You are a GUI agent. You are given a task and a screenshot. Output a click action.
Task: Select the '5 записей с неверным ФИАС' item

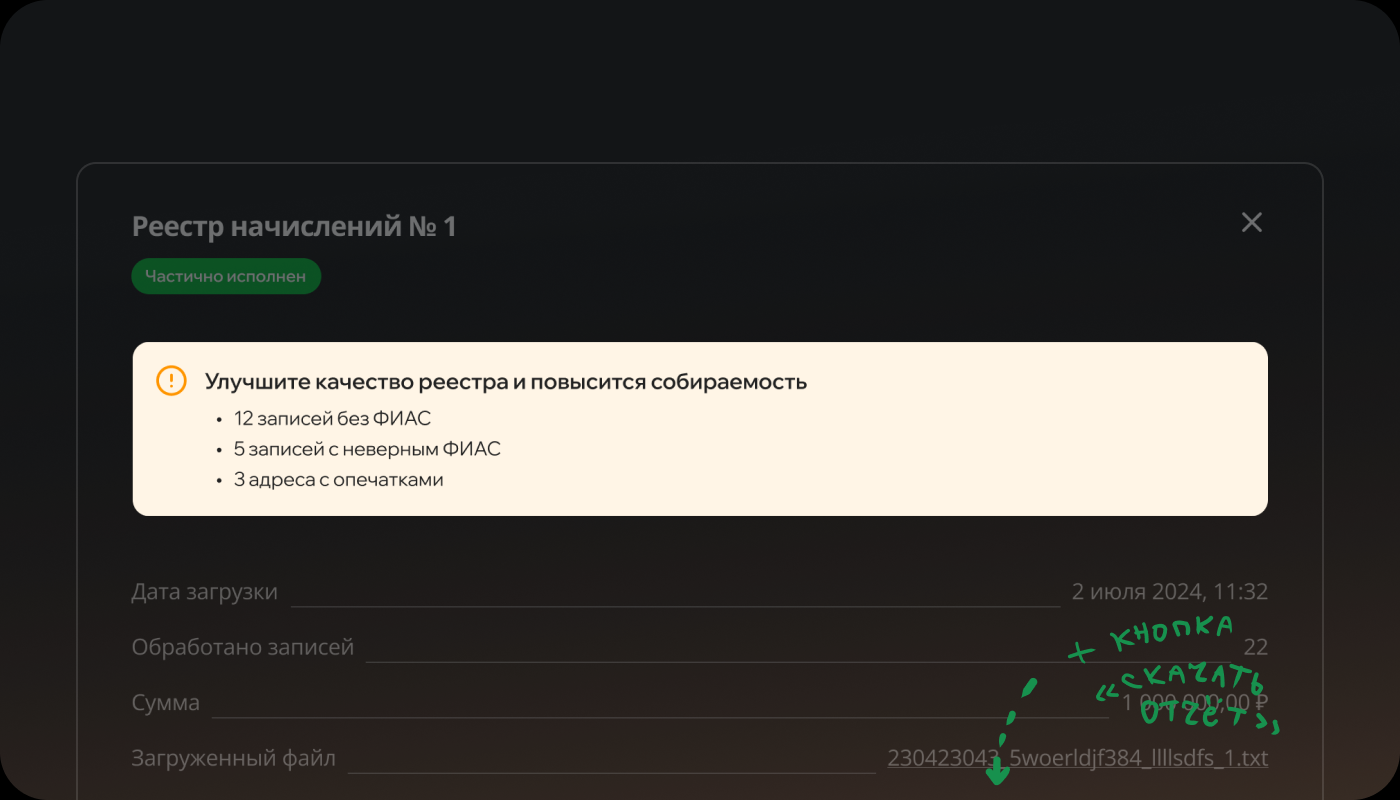[367, 449]
